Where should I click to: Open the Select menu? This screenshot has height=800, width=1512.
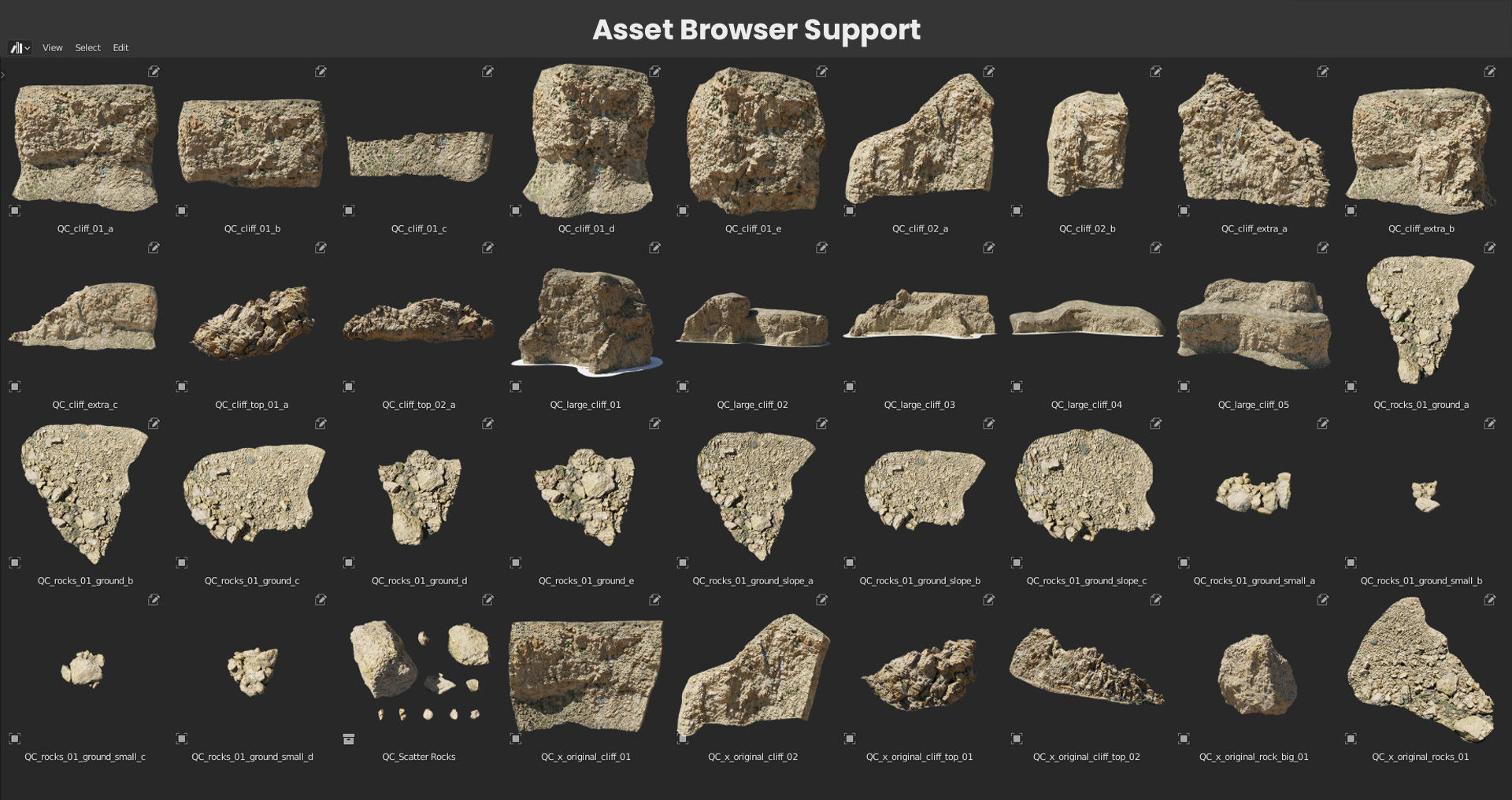(88, 48)
